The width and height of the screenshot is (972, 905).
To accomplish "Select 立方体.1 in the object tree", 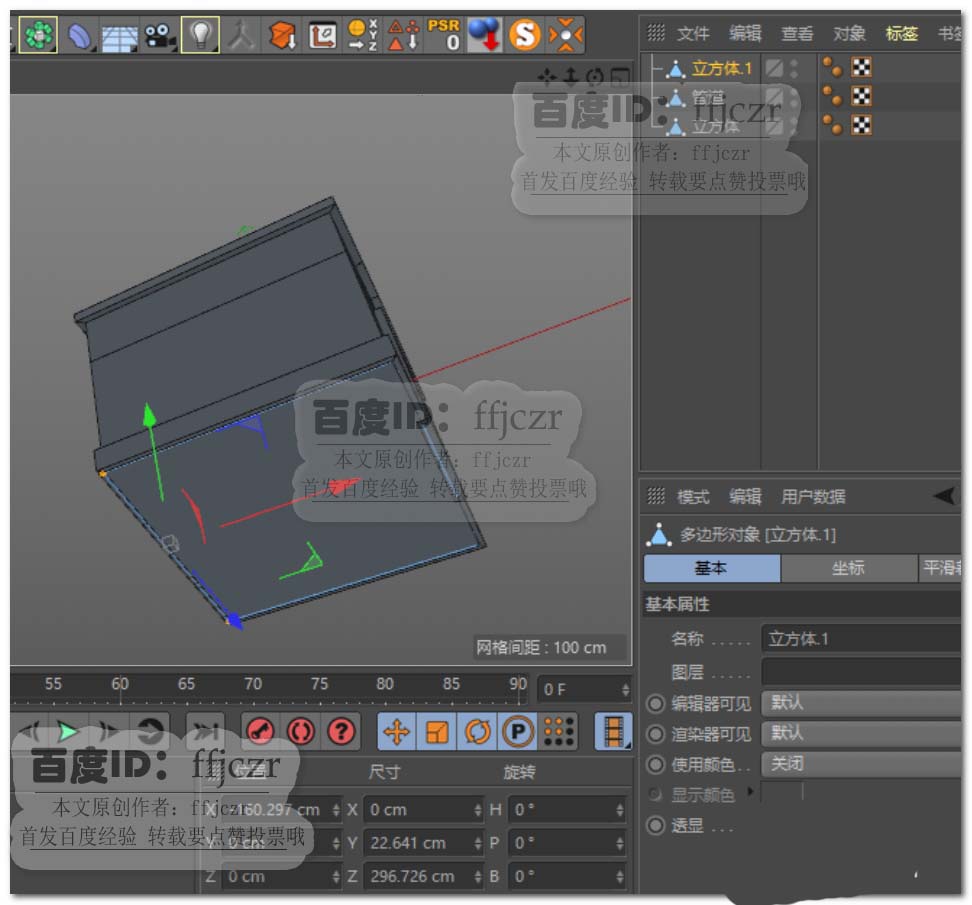I will 722,68.
